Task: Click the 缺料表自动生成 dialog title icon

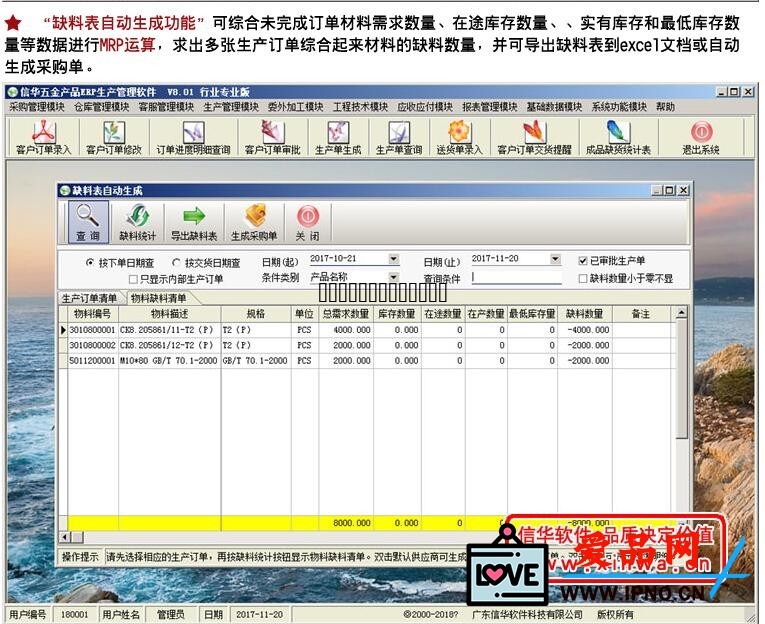Action: [x=64, y=191]
